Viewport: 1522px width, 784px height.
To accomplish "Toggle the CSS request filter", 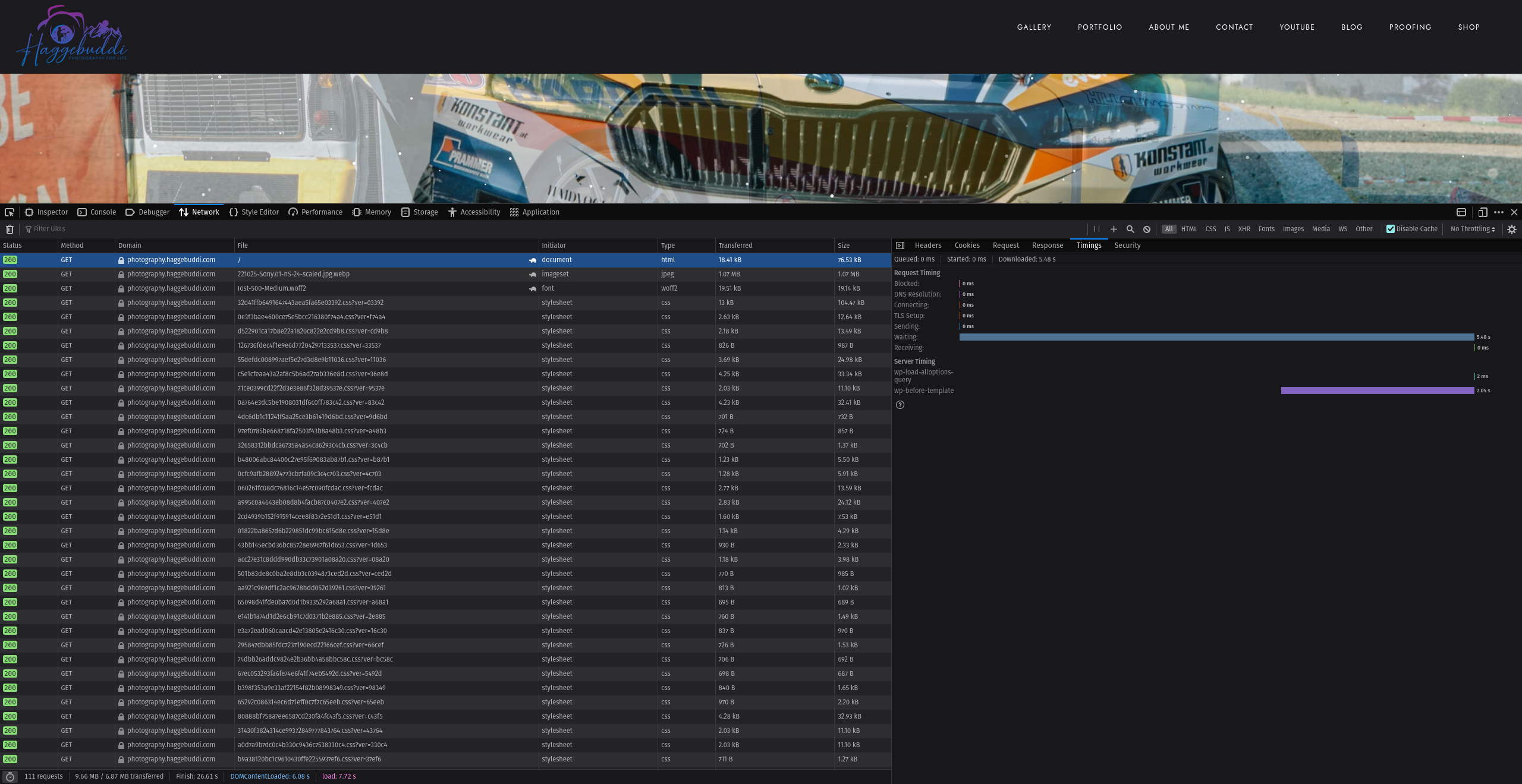I will (1210, 229).
